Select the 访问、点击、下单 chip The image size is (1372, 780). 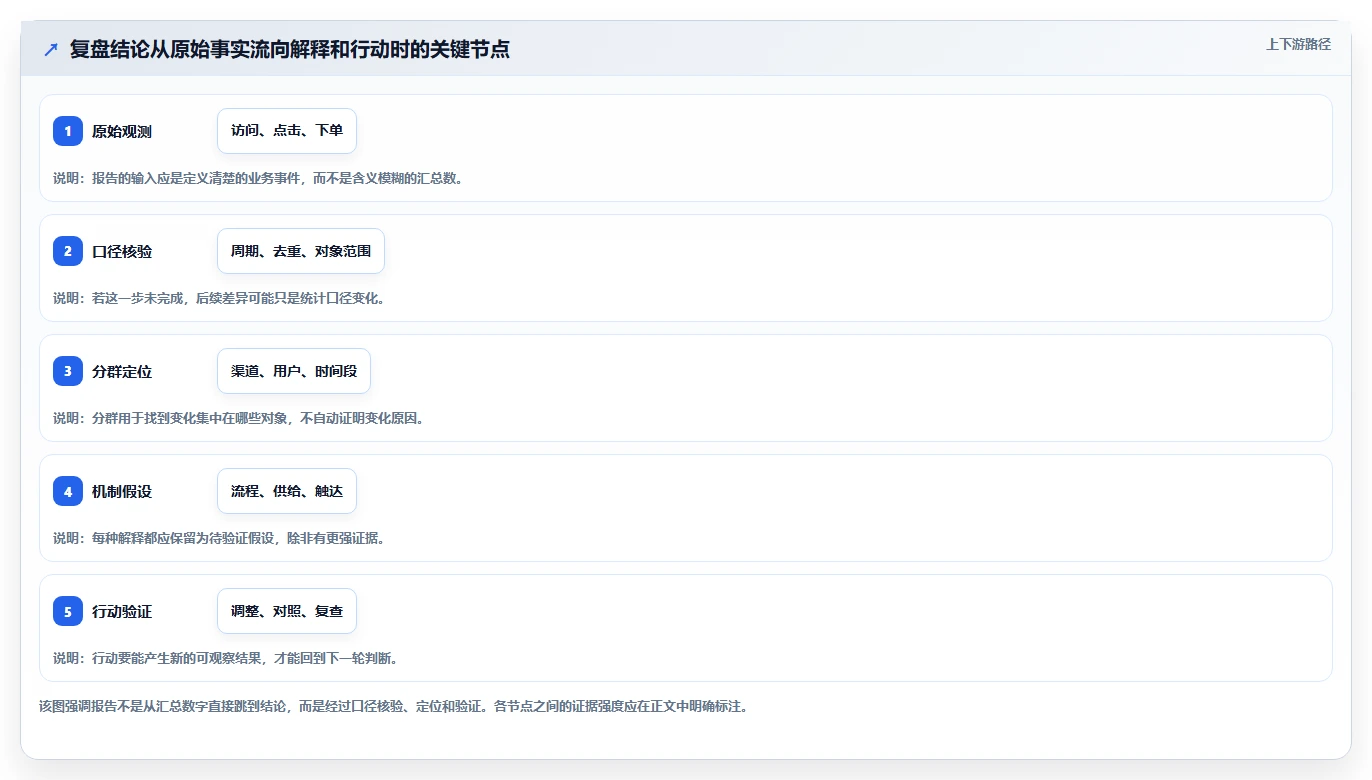[x=287, y=131]
